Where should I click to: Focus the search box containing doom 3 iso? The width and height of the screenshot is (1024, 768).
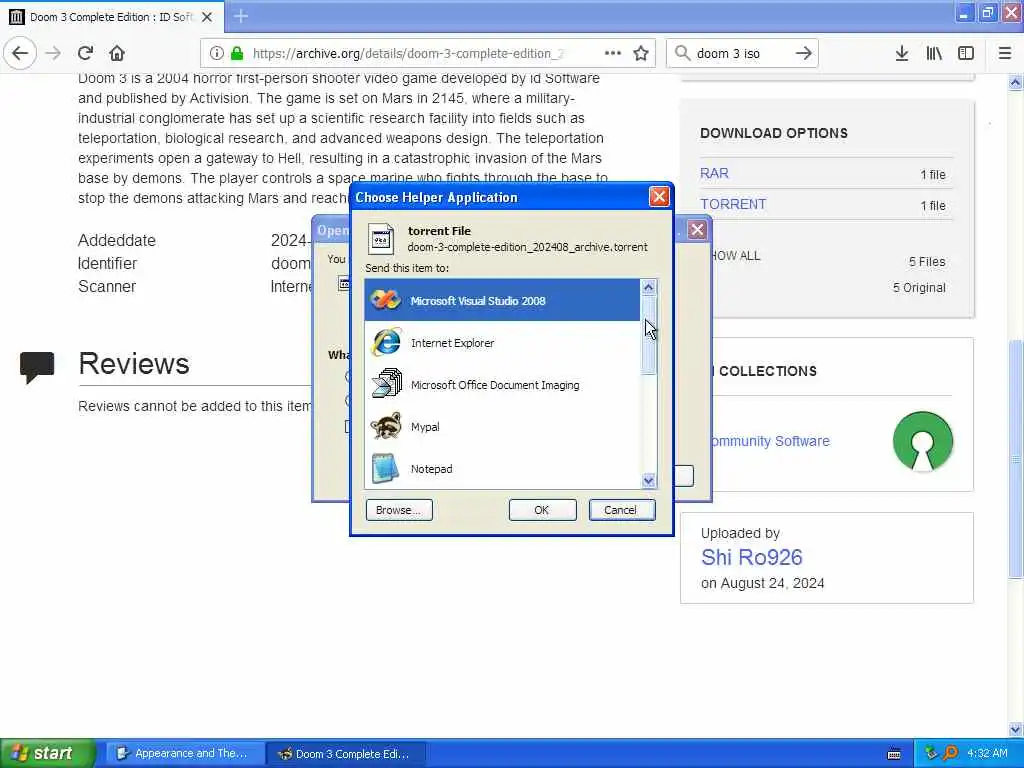[x=741, y=54]
